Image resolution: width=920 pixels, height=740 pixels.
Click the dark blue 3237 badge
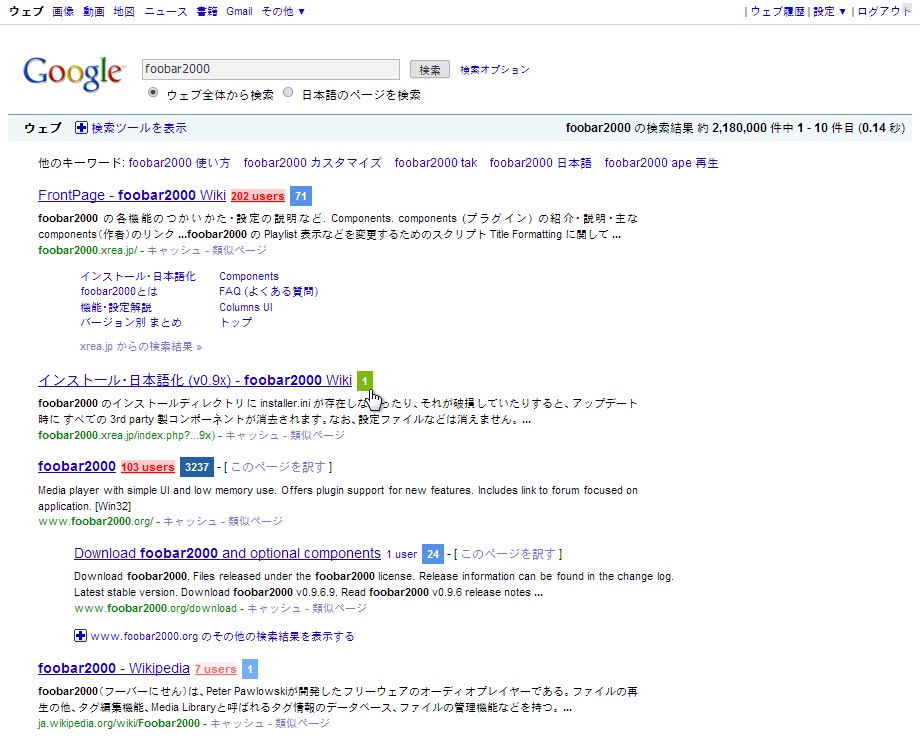pos(197,467)
